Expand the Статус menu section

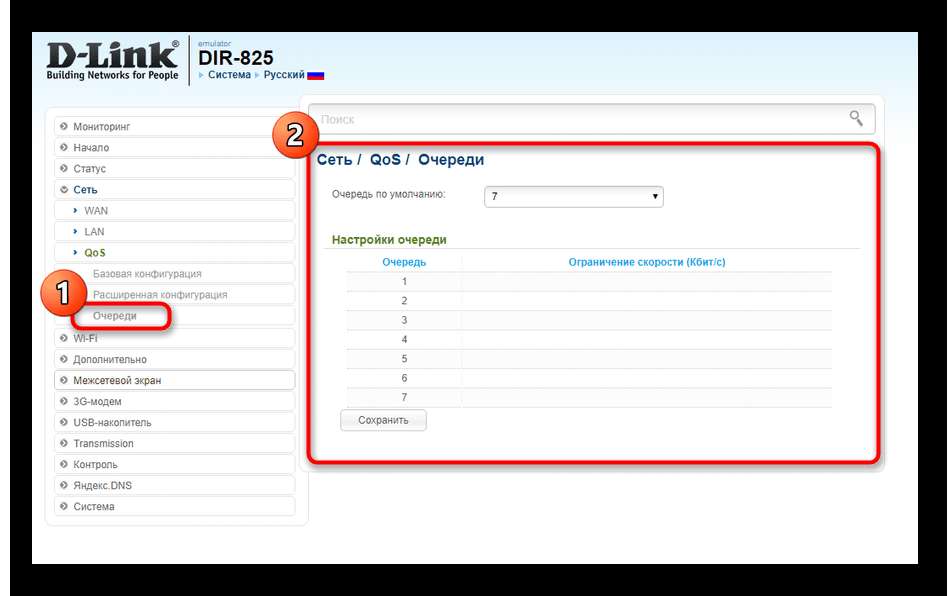[x=174, y=168]
